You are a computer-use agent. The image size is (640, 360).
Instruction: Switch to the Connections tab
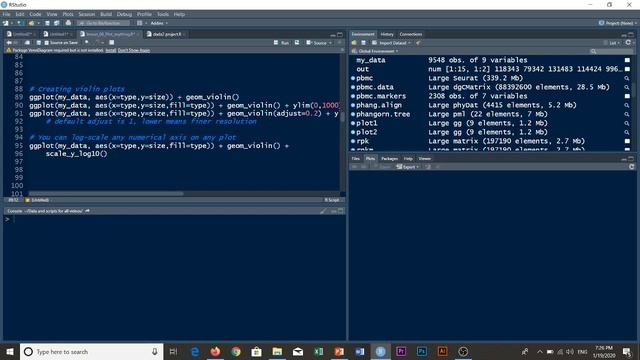click(411, 34)
